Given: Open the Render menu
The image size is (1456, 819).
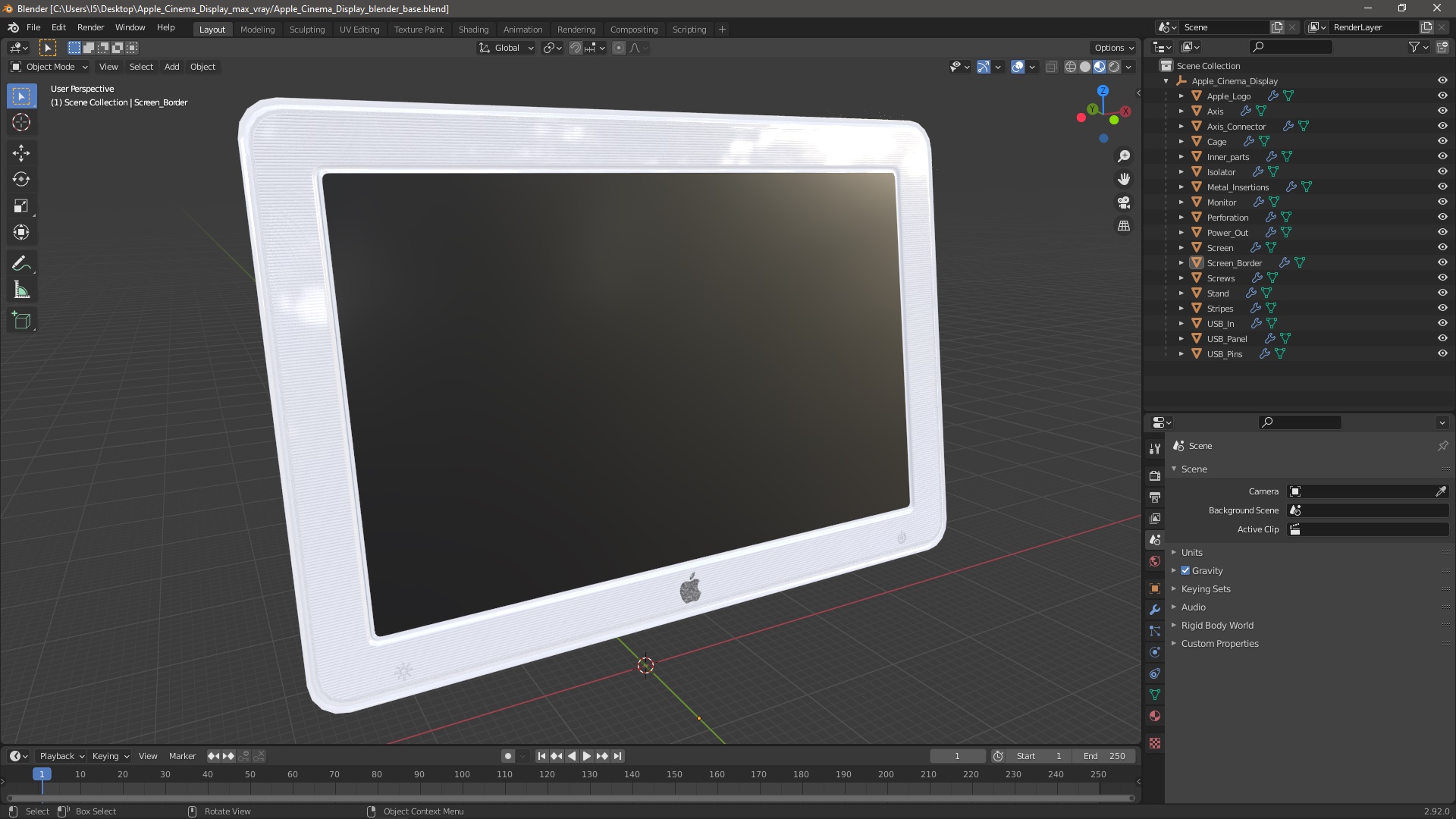Looking at the screenshot, I should (x=90, y=27).
